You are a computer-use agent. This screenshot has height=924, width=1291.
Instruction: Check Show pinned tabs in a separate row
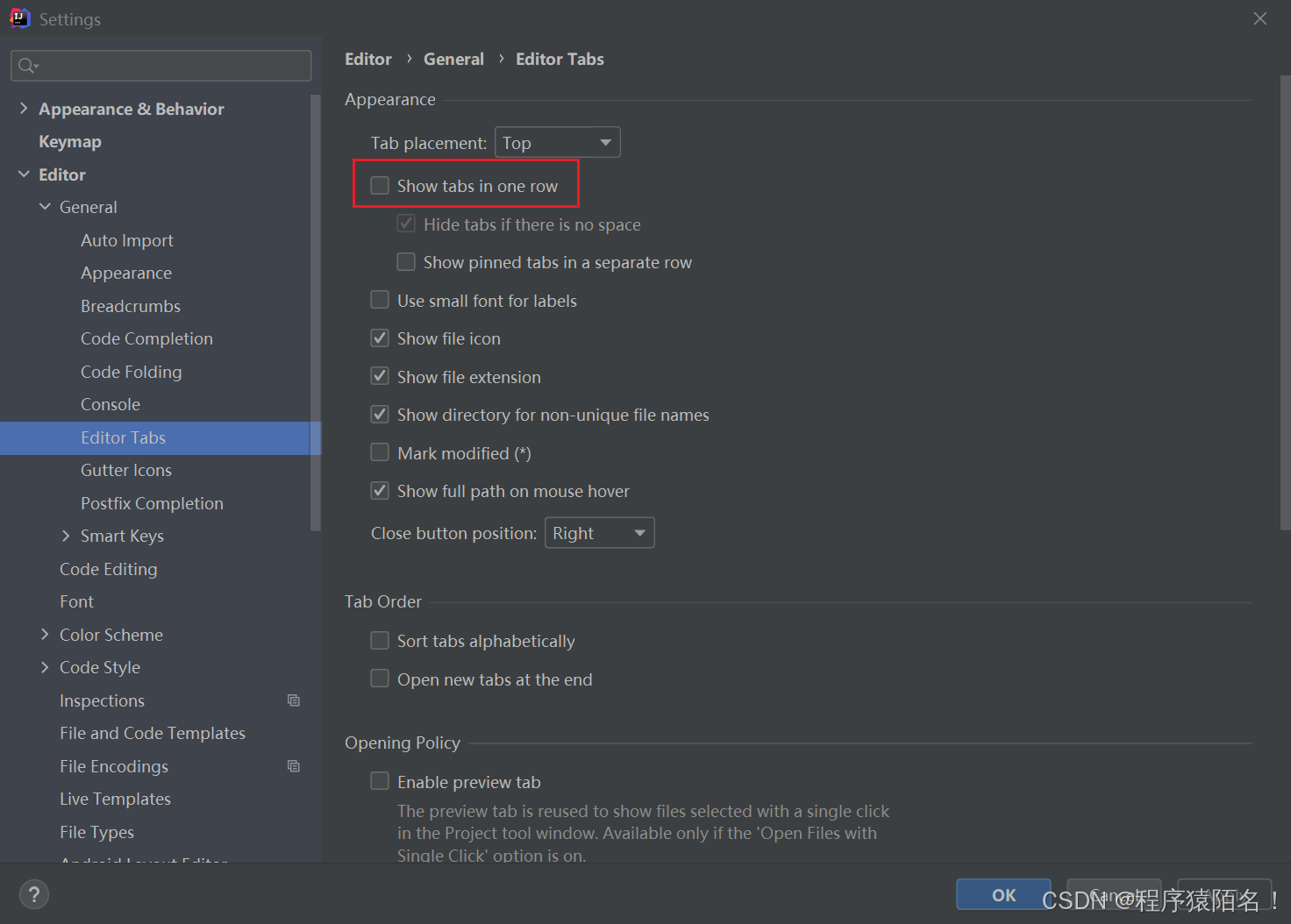click(x=406, y=262)
